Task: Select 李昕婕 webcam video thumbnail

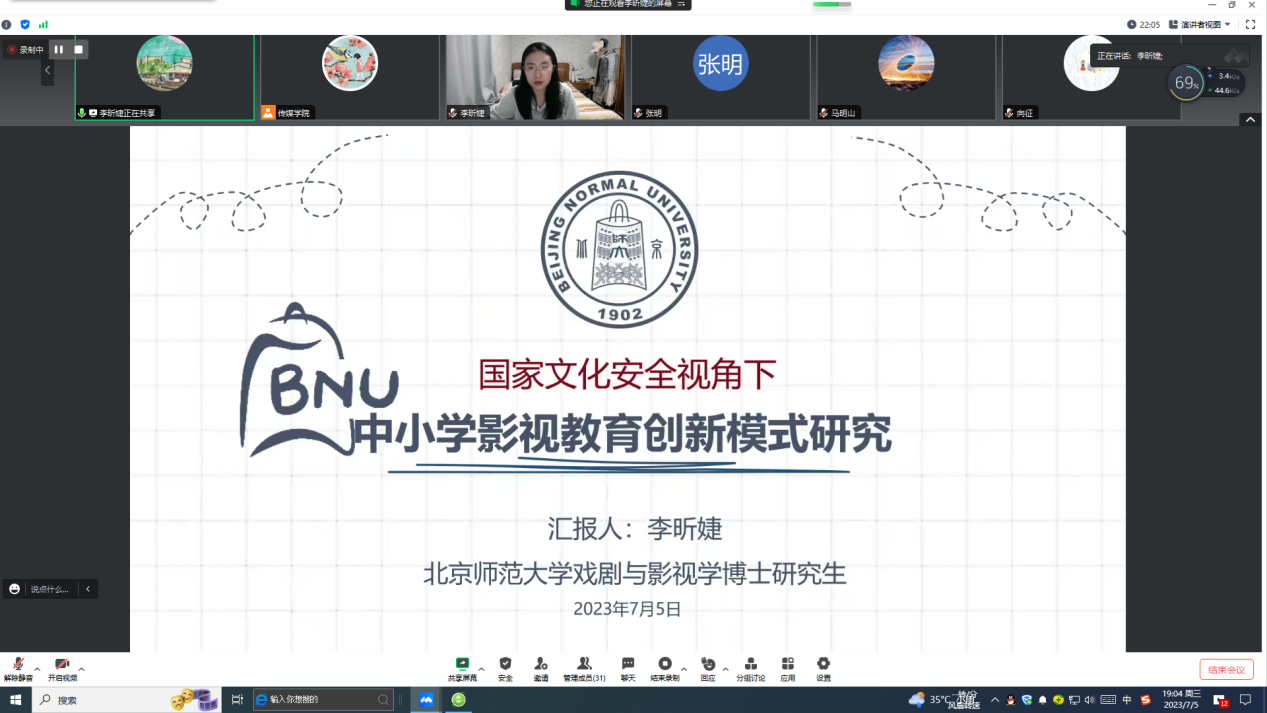Action: pyautogui.click(x=535, y=78)
